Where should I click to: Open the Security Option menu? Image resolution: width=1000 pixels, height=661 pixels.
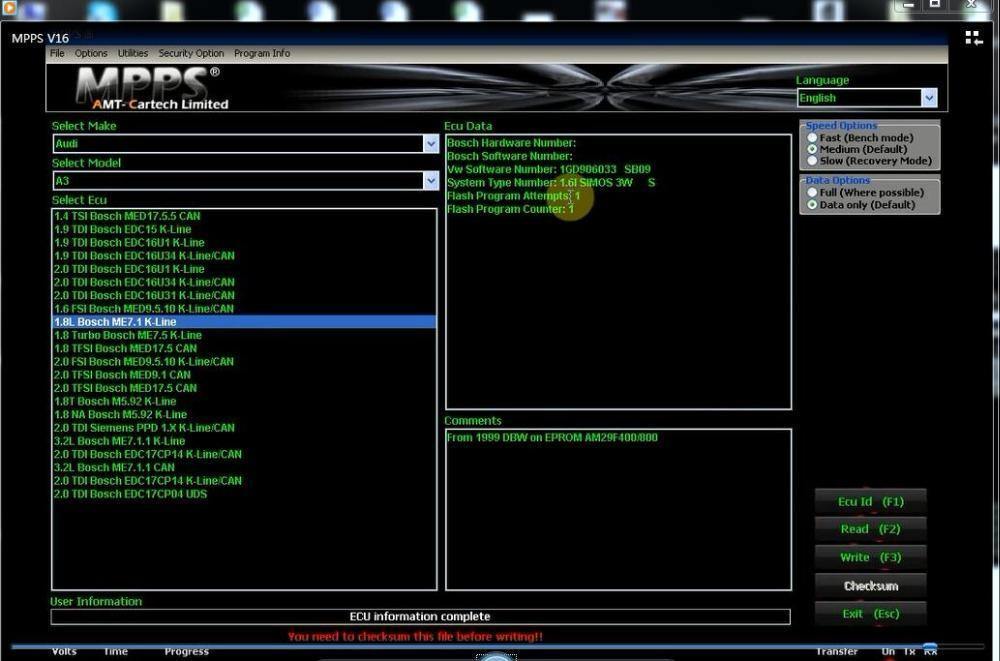pyautogui.click(x=191, y=53)
